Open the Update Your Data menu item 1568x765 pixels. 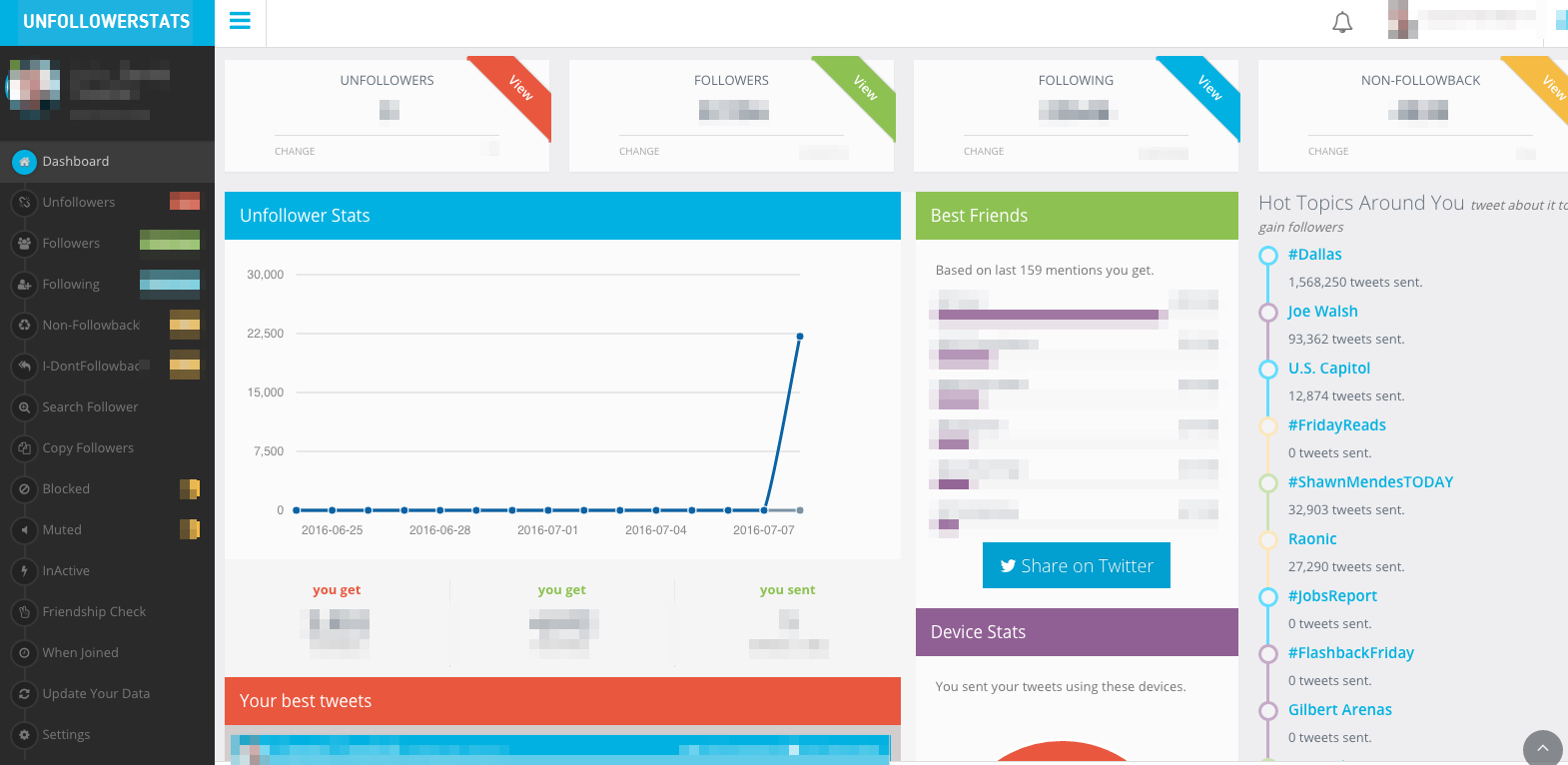click(x=107, y=694)
